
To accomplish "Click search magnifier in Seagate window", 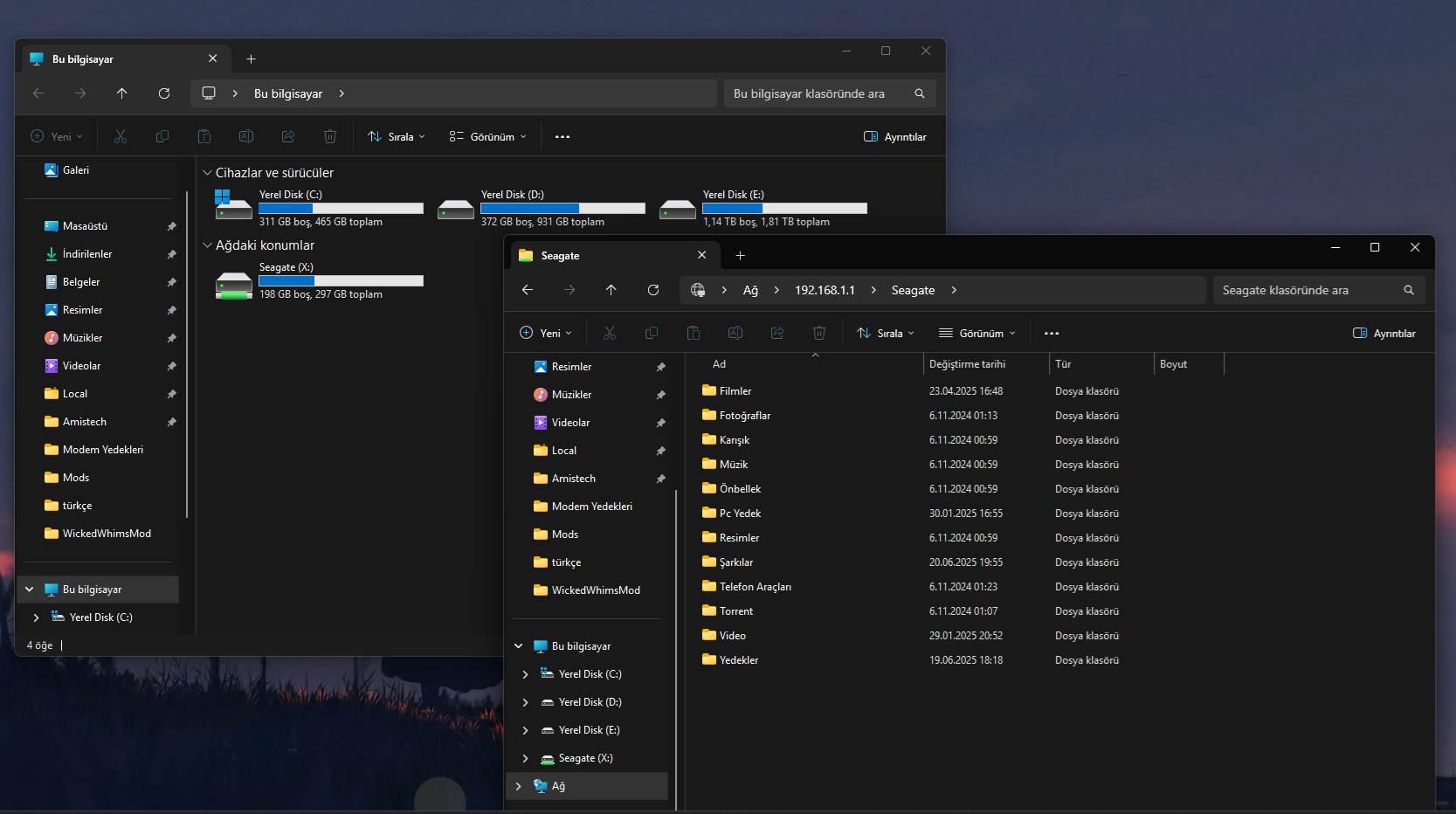I will (x=1409, y=290).
